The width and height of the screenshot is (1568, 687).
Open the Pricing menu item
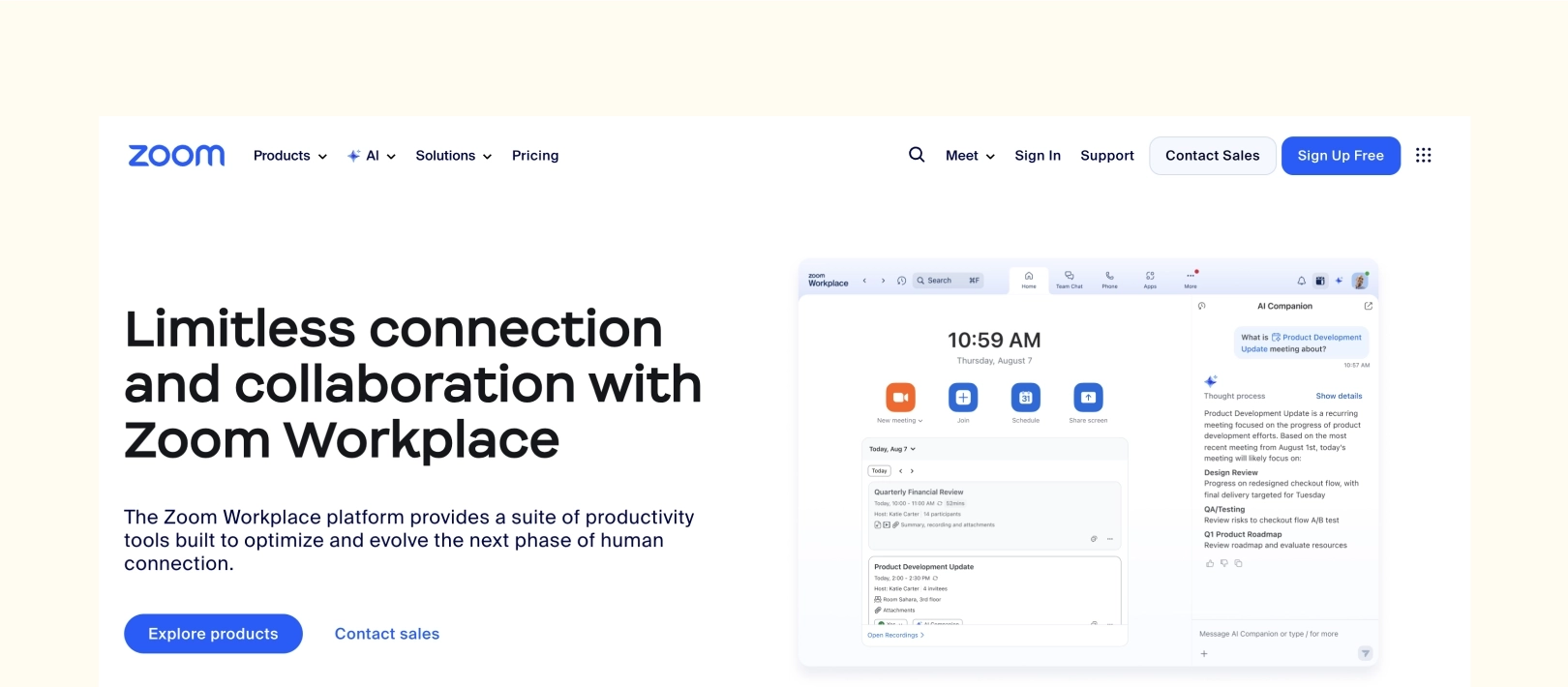click(x=535, y=156)
